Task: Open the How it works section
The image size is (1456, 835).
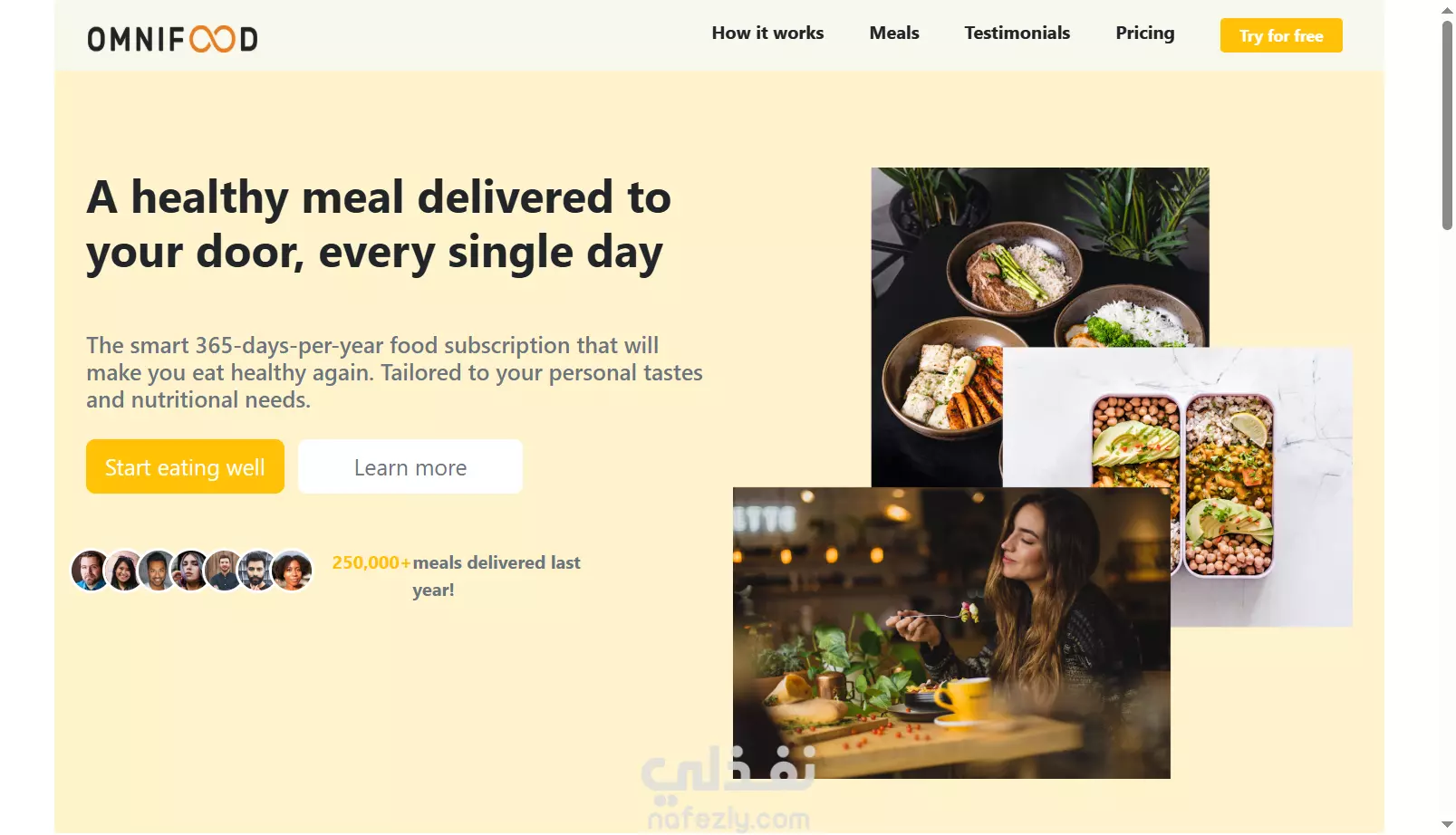Action: [767, 34]
